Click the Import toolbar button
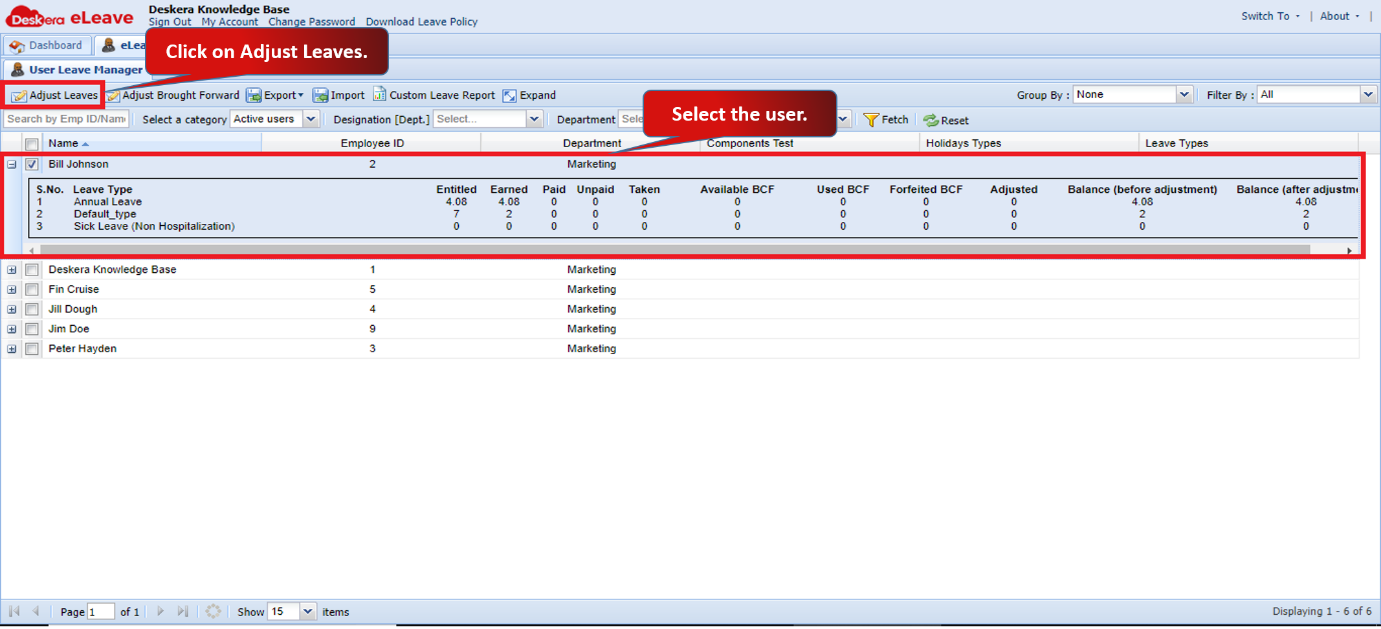This screenshot has width=1381, height=629. [x=339, y=95]
